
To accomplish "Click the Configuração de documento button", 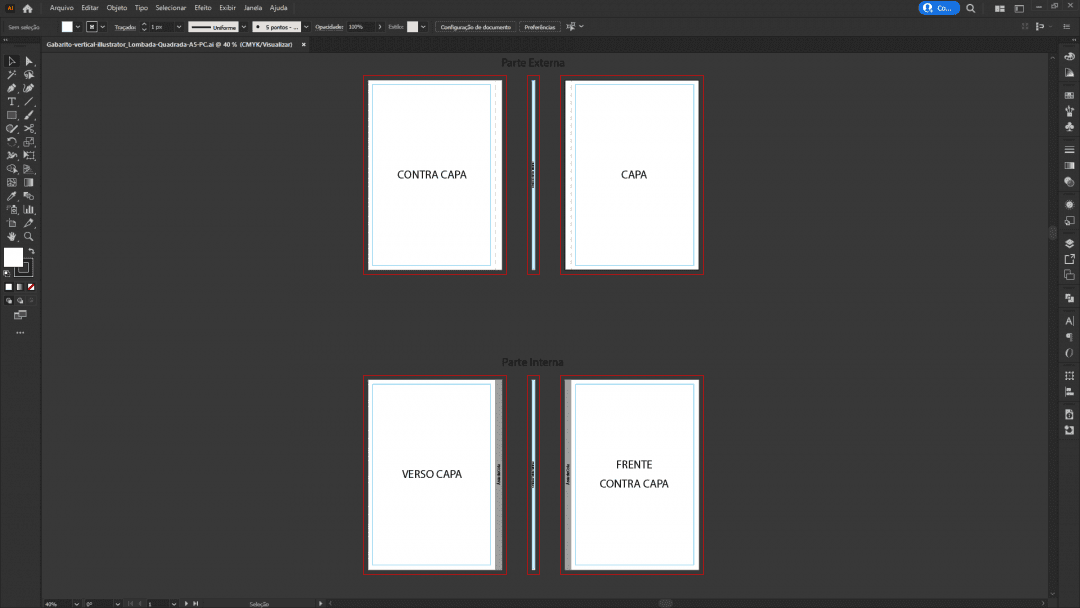I will (x=476, y=27).
